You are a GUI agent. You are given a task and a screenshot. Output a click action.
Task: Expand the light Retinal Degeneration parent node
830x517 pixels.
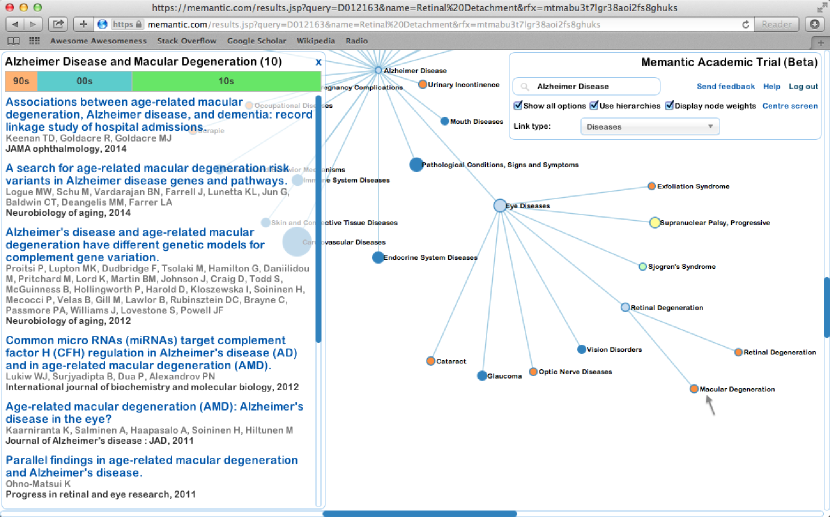click(625, 307)
